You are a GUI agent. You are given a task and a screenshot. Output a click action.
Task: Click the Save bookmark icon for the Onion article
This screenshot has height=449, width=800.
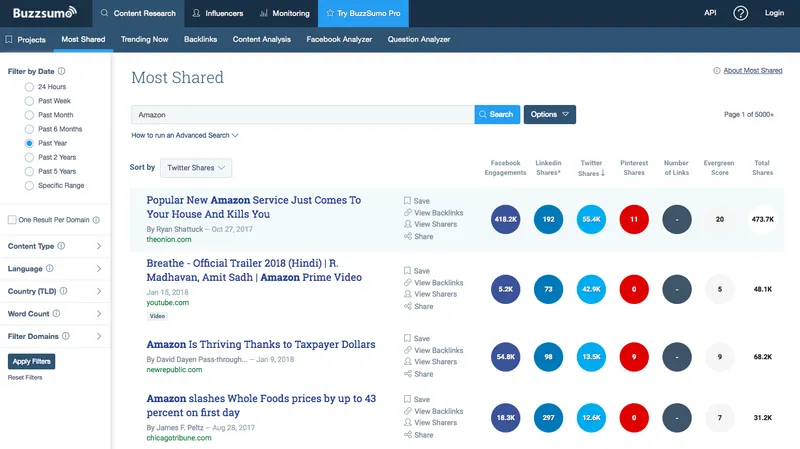click(x=408, y=201)
